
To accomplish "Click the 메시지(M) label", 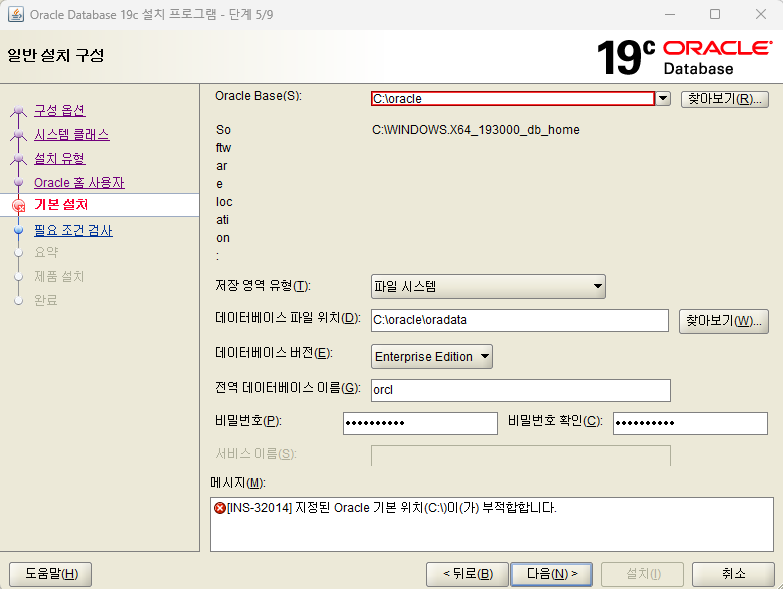I will tap(238, 483).
